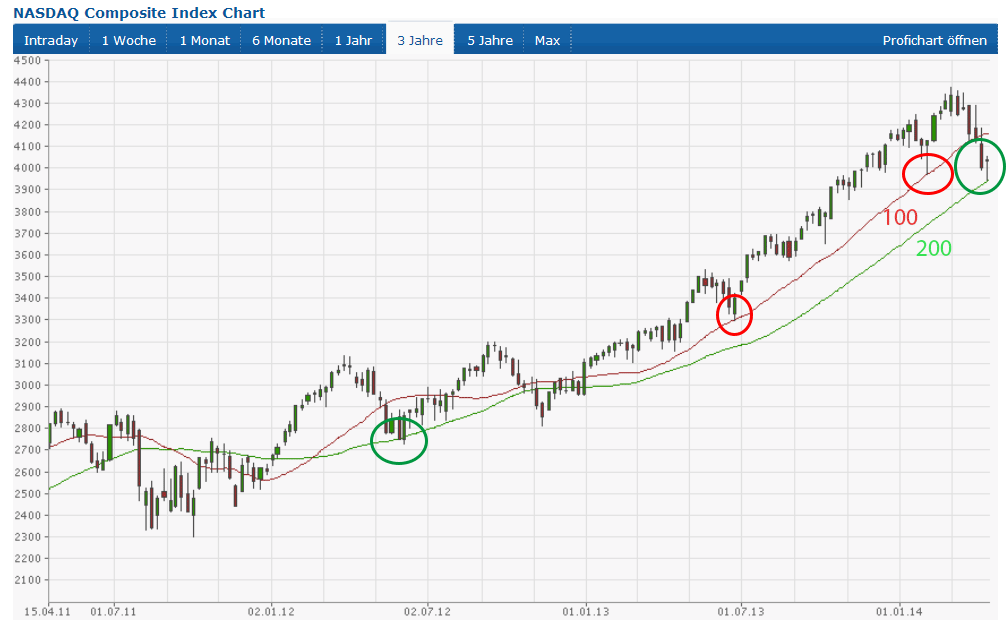
Task: Click the 2100 y-axis label
Action: (x=28, y=580)
